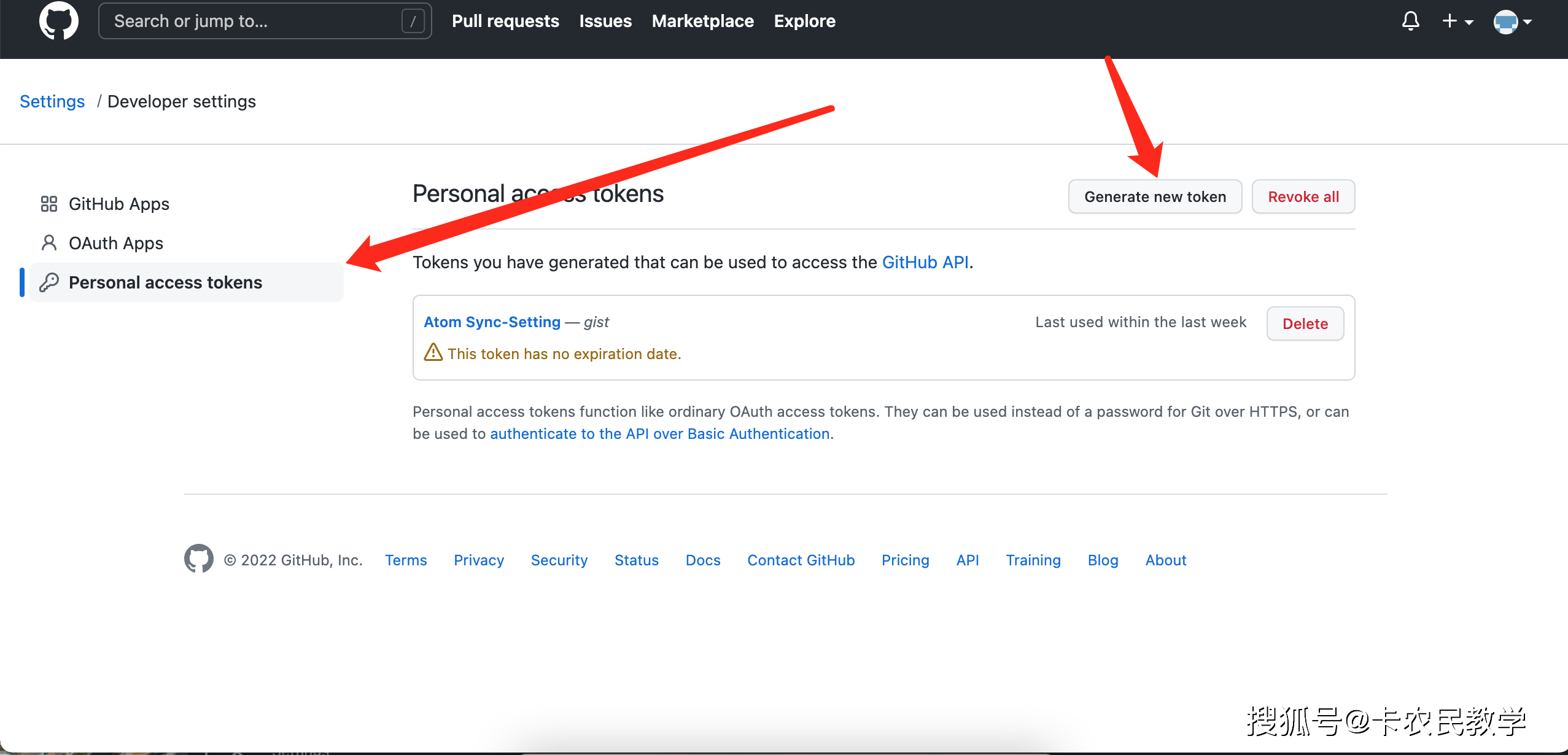Viewport: 1568px width, 755px height.
Task: Delete the Atom Sync-Setting token
Action: pos(1305,323)
